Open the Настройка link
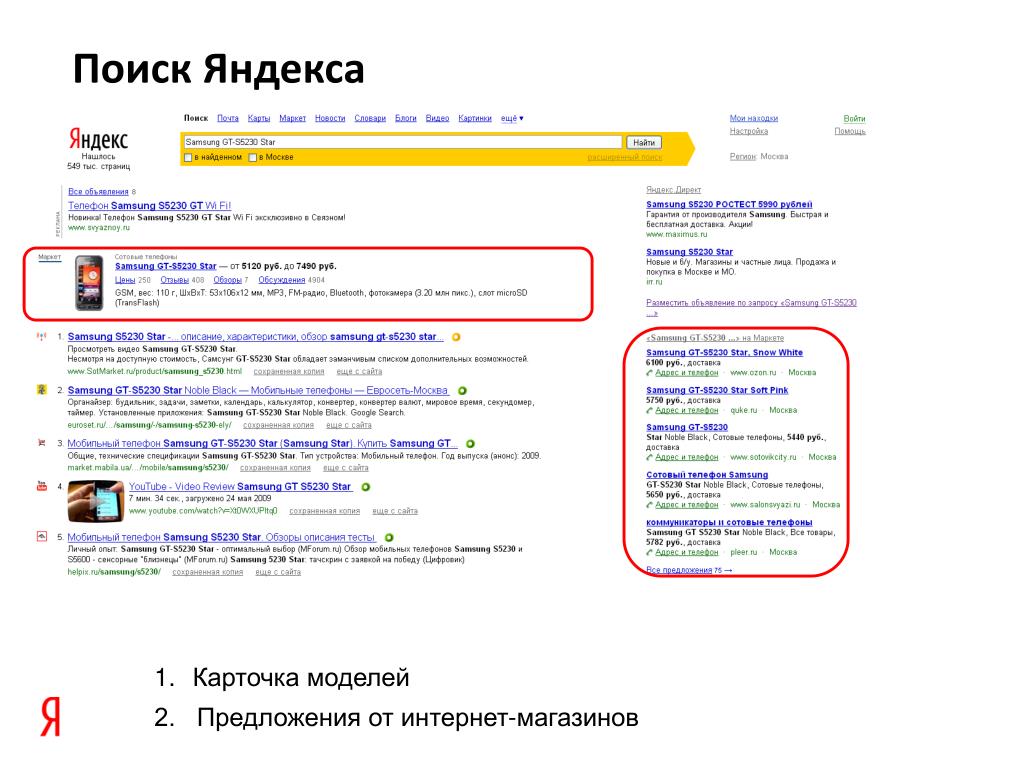The height and width of the screenshot is (768, 1024). 748,131
